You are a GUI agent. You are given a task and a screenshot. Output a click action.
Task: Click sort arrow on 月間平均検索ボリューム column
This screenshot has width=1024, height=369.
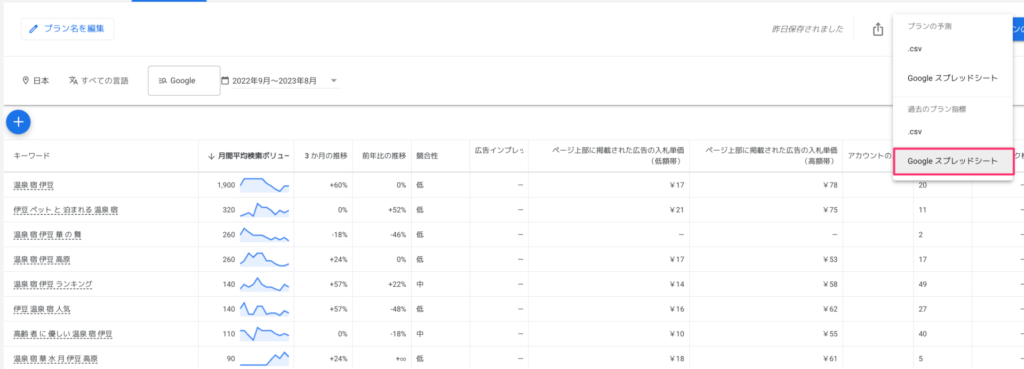point(211,156)
